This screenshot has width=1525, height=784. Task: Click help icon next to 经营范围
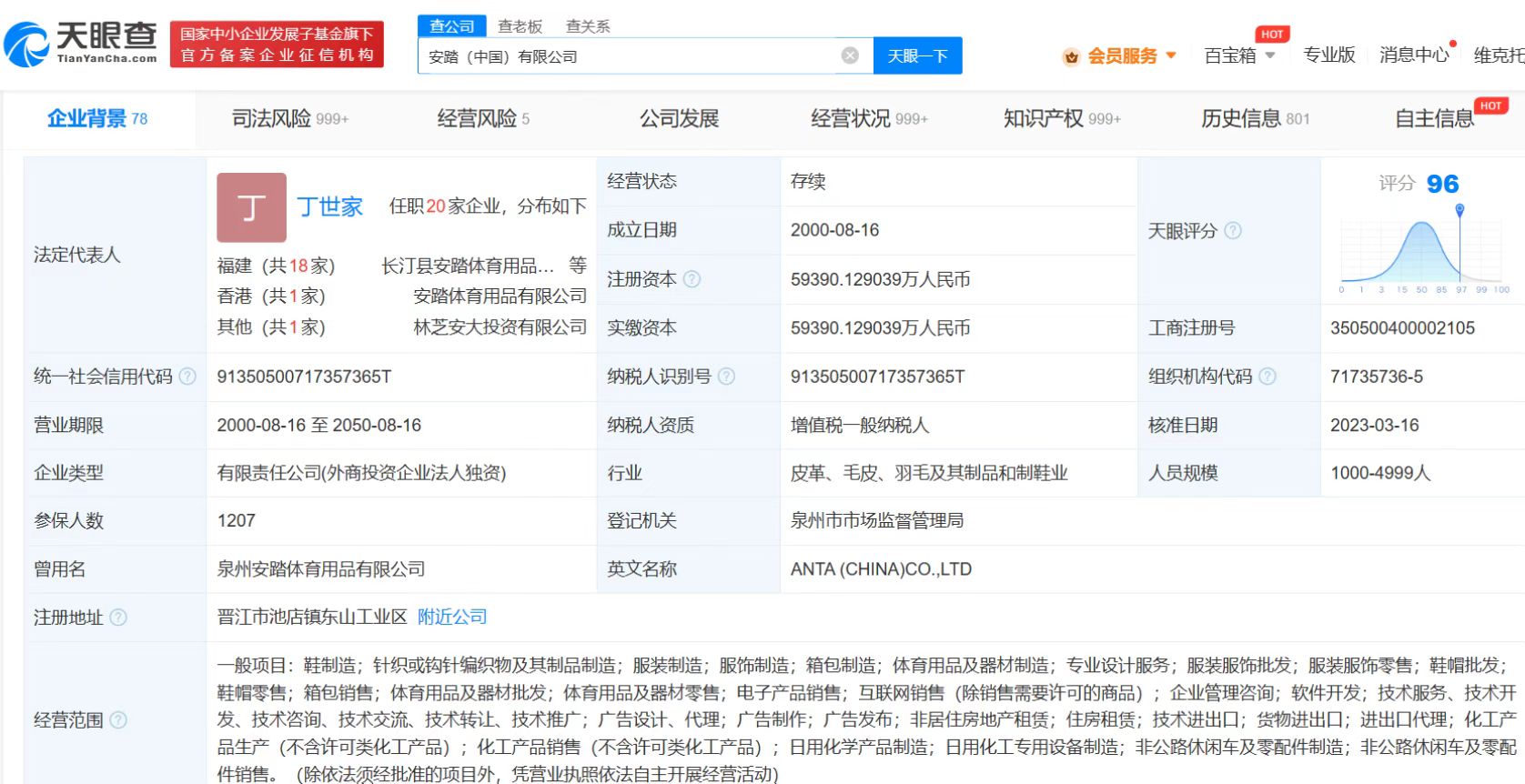(118, 720)
